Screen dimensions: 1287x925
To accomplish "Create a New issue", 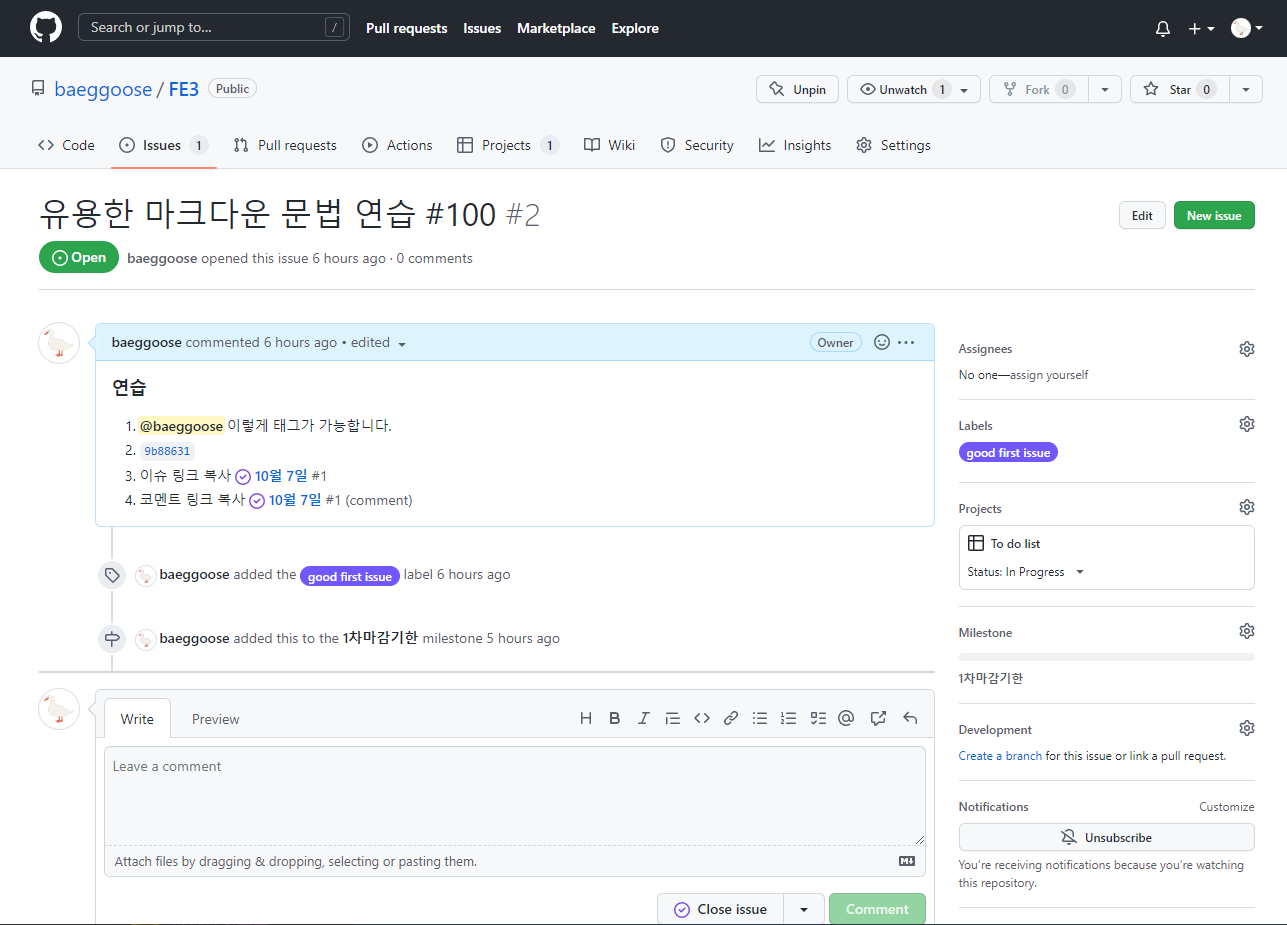I will [1214, 215].
